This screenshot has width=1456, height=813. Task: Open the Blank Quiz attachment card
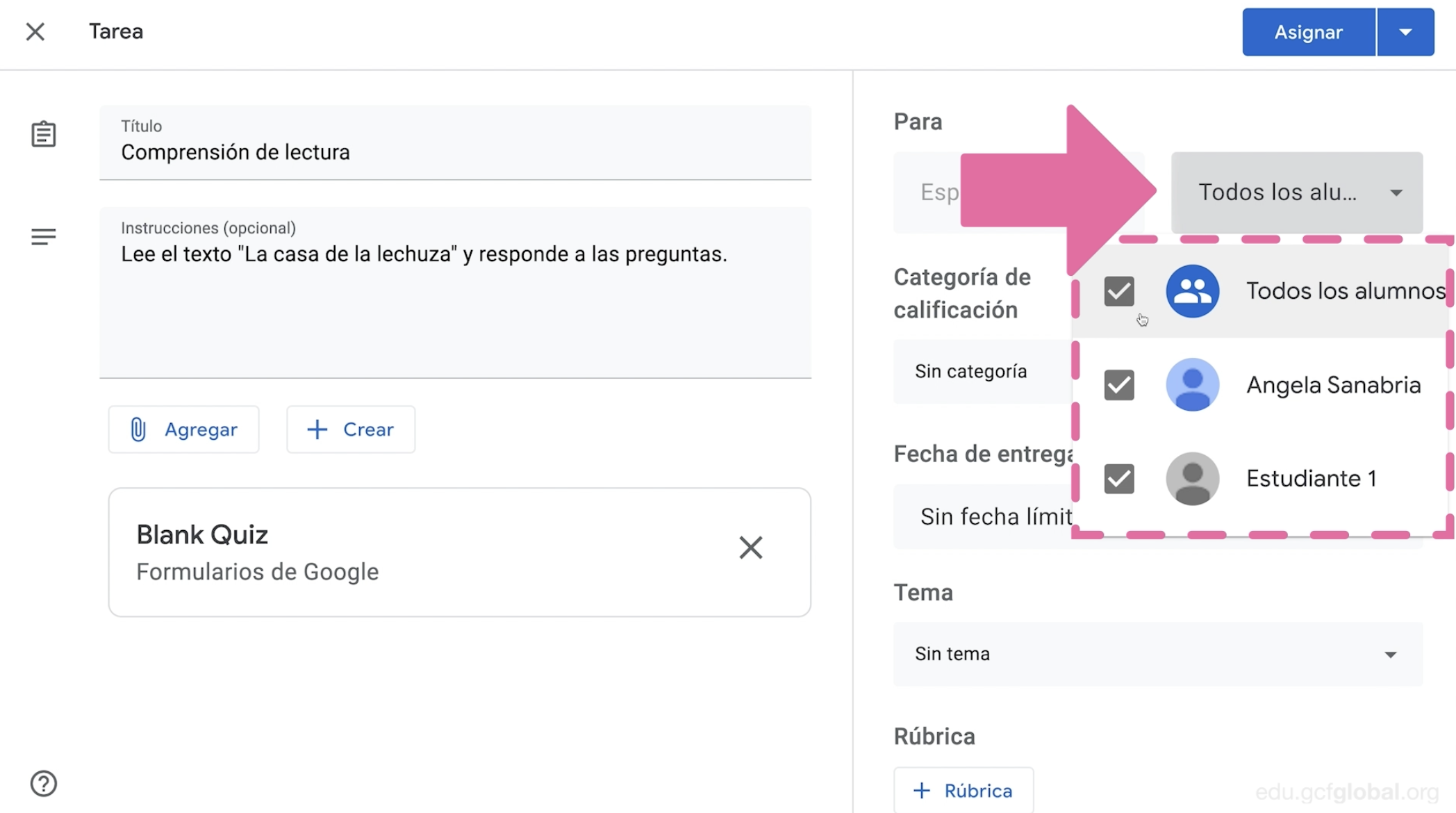[459, 552]
